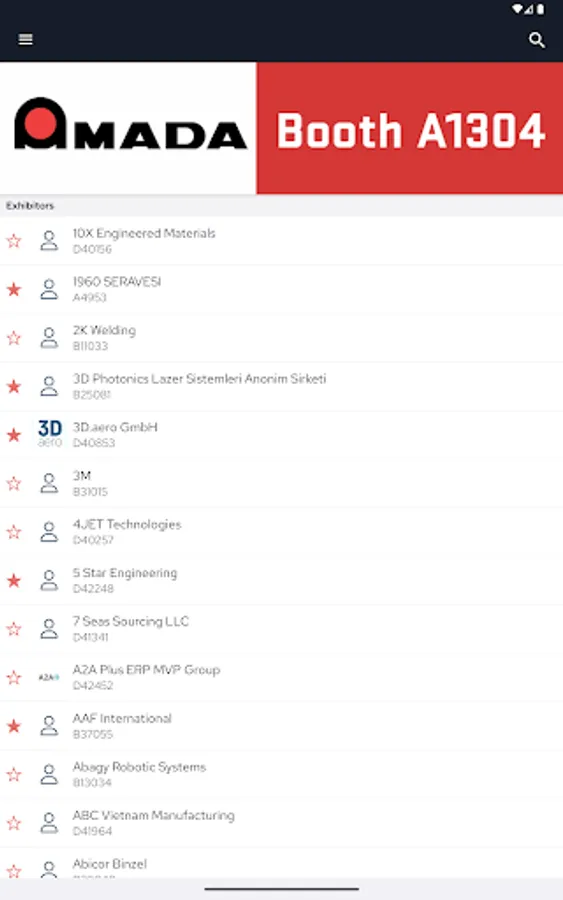This screenshot has height=900, width=563.
Task: Click the avatar icon beside 3M
Action: coord(49,483)
